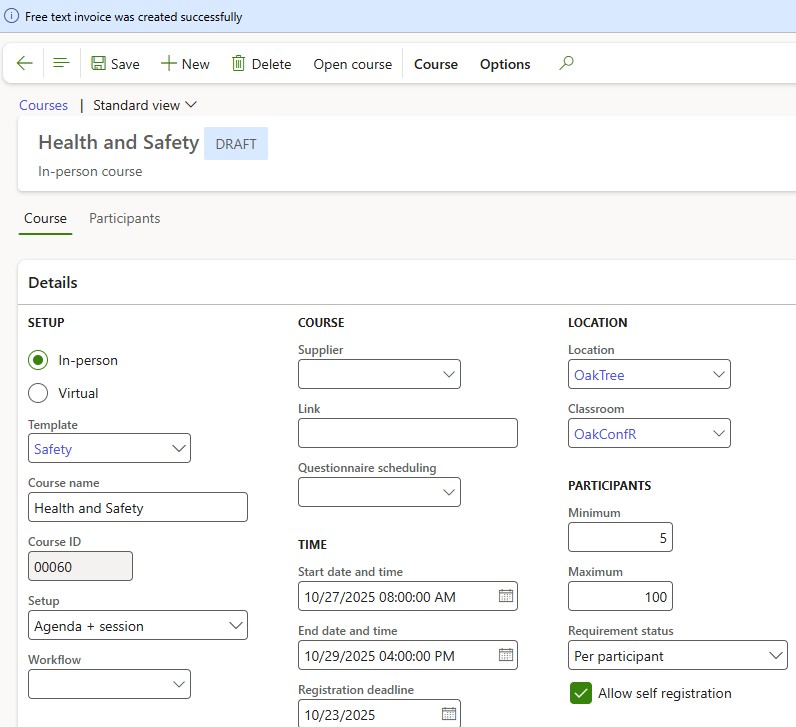
Task: Expand the Template dropdown
Action: (x=179, y=449)
